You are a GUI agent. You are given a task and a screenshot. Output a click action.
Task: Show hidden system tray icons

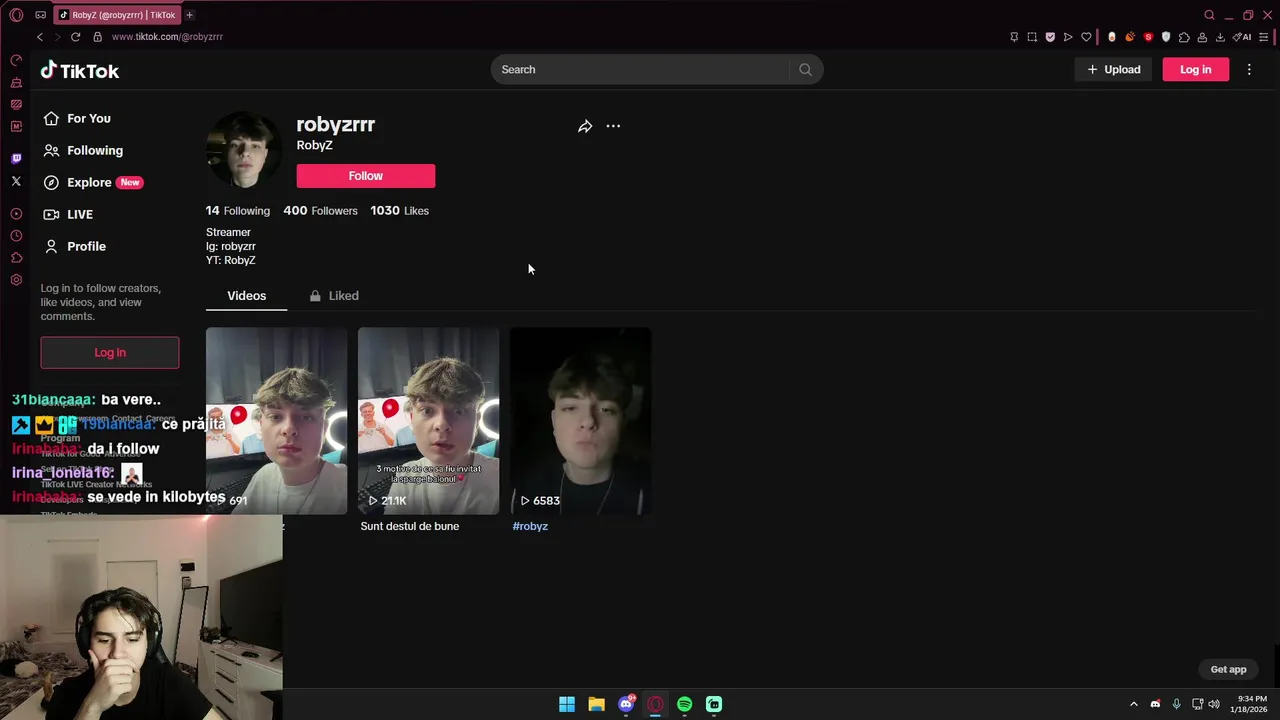point(1133,704)
